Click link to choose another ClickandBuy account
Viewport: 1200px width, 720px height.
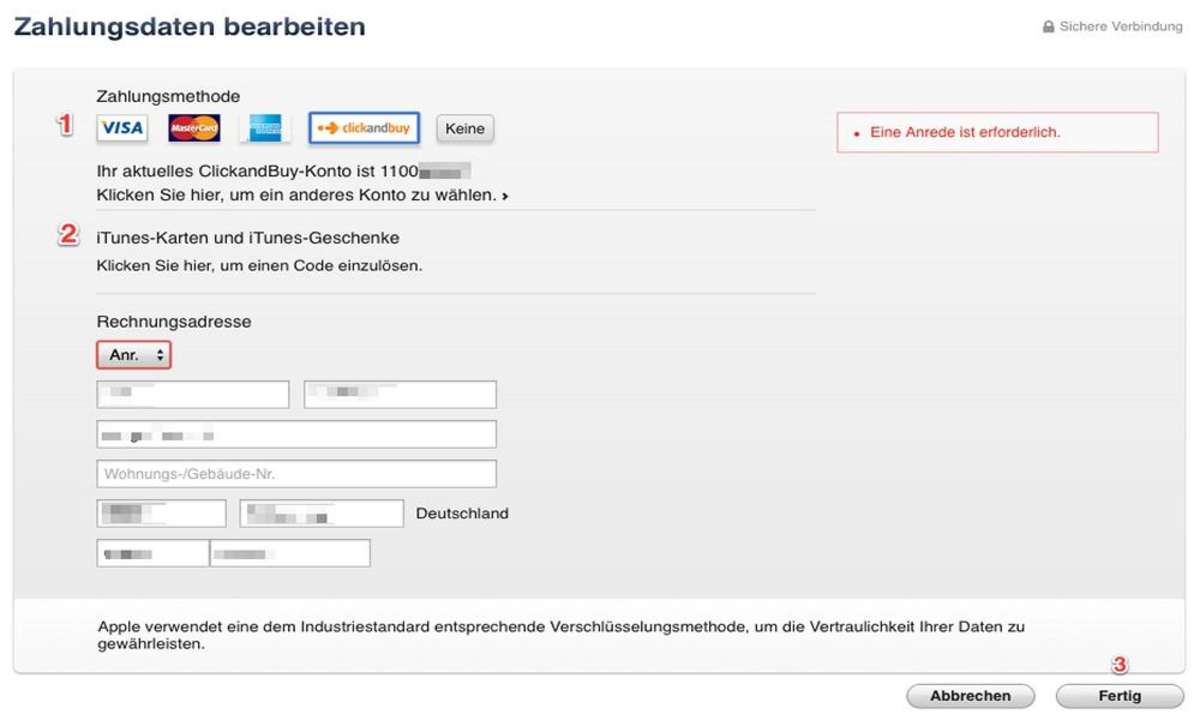pyautogui.click(x=302, y=195)
